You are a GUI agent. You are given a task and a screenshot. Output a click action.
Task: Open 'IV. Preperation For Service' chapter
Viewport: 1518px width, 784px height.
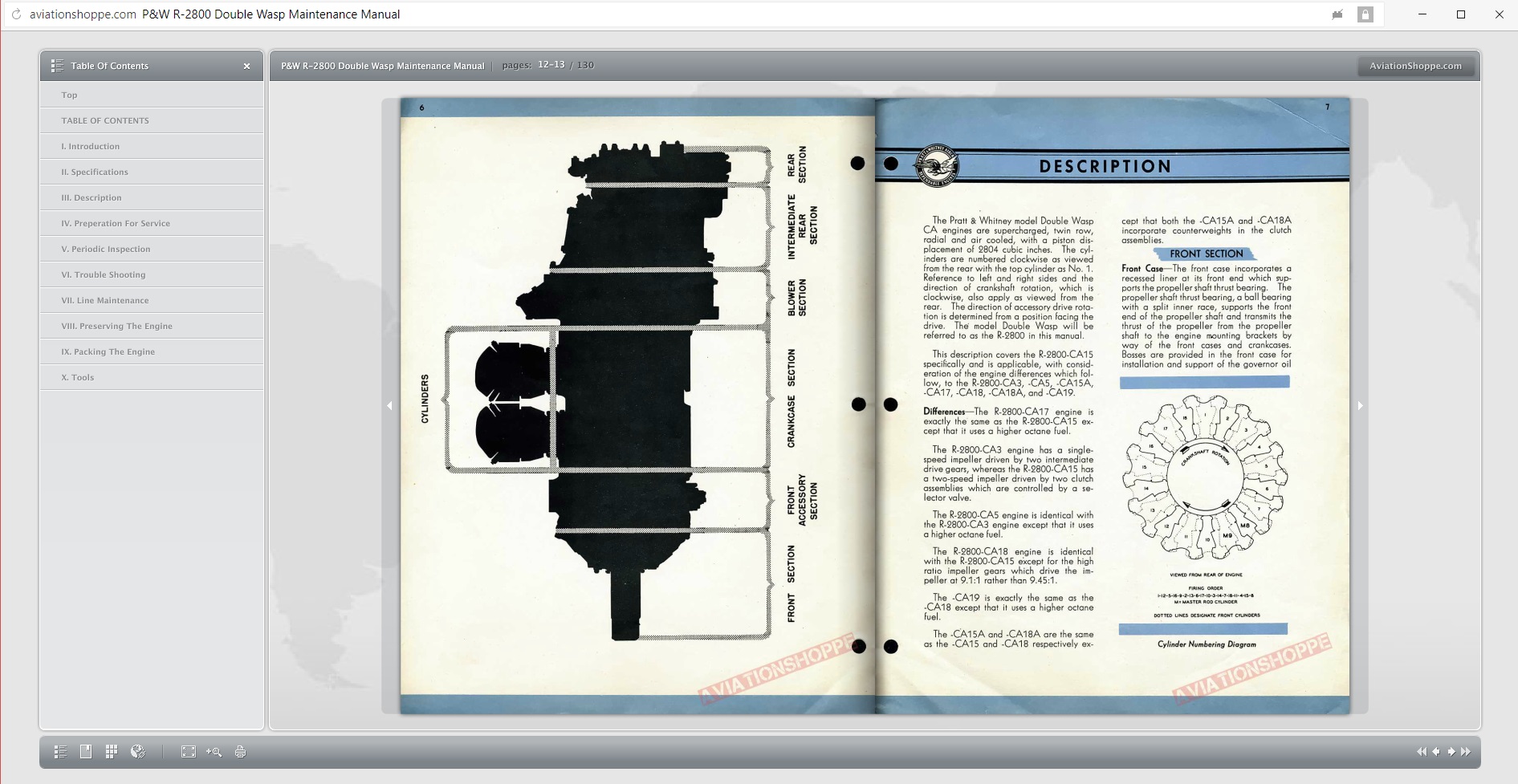tap(152, 223)
